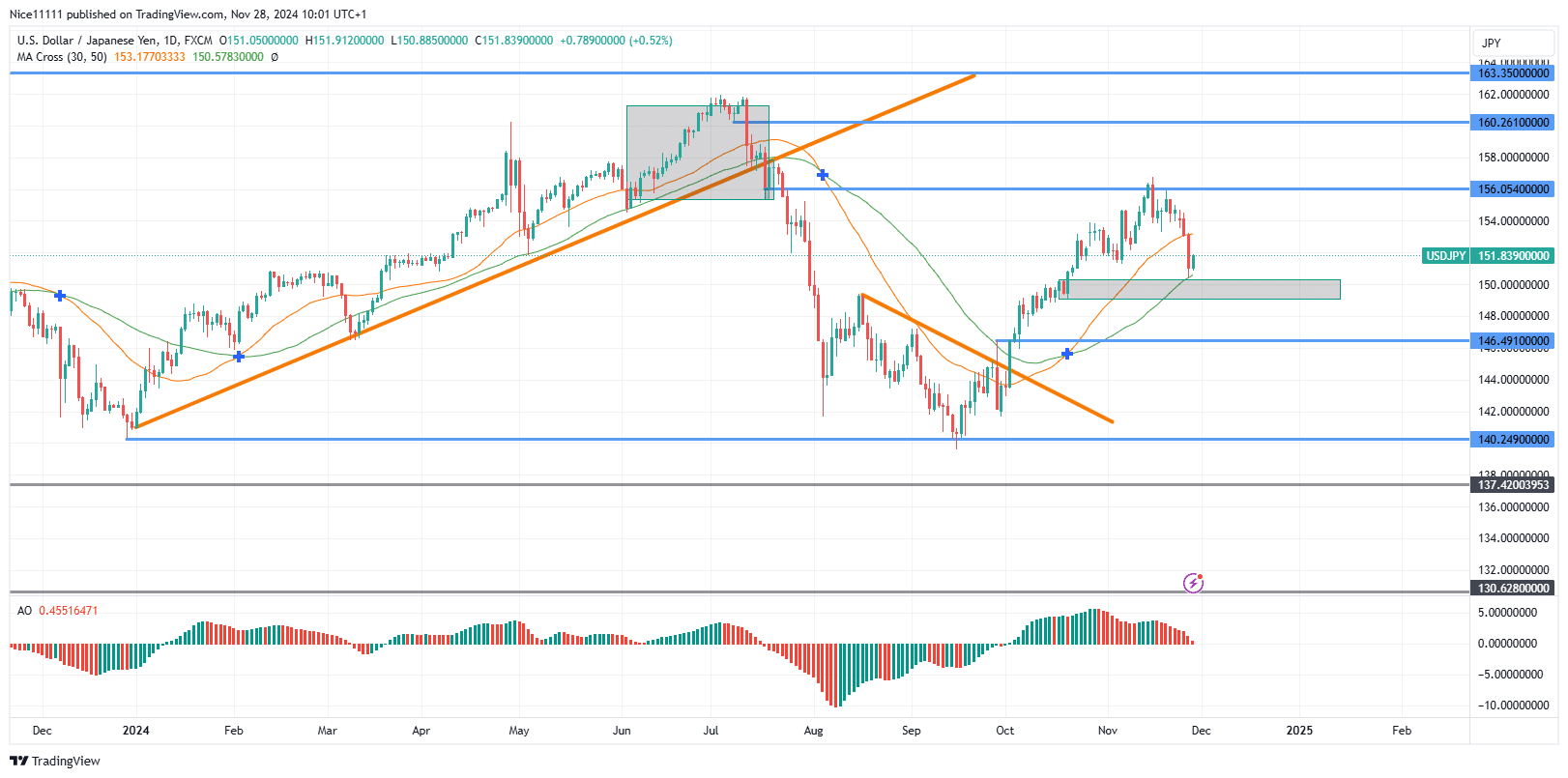1568x778 pixels.
Task: Select the 163.35 price level label
Action: pyautogui.click(x=1513, y=73)
